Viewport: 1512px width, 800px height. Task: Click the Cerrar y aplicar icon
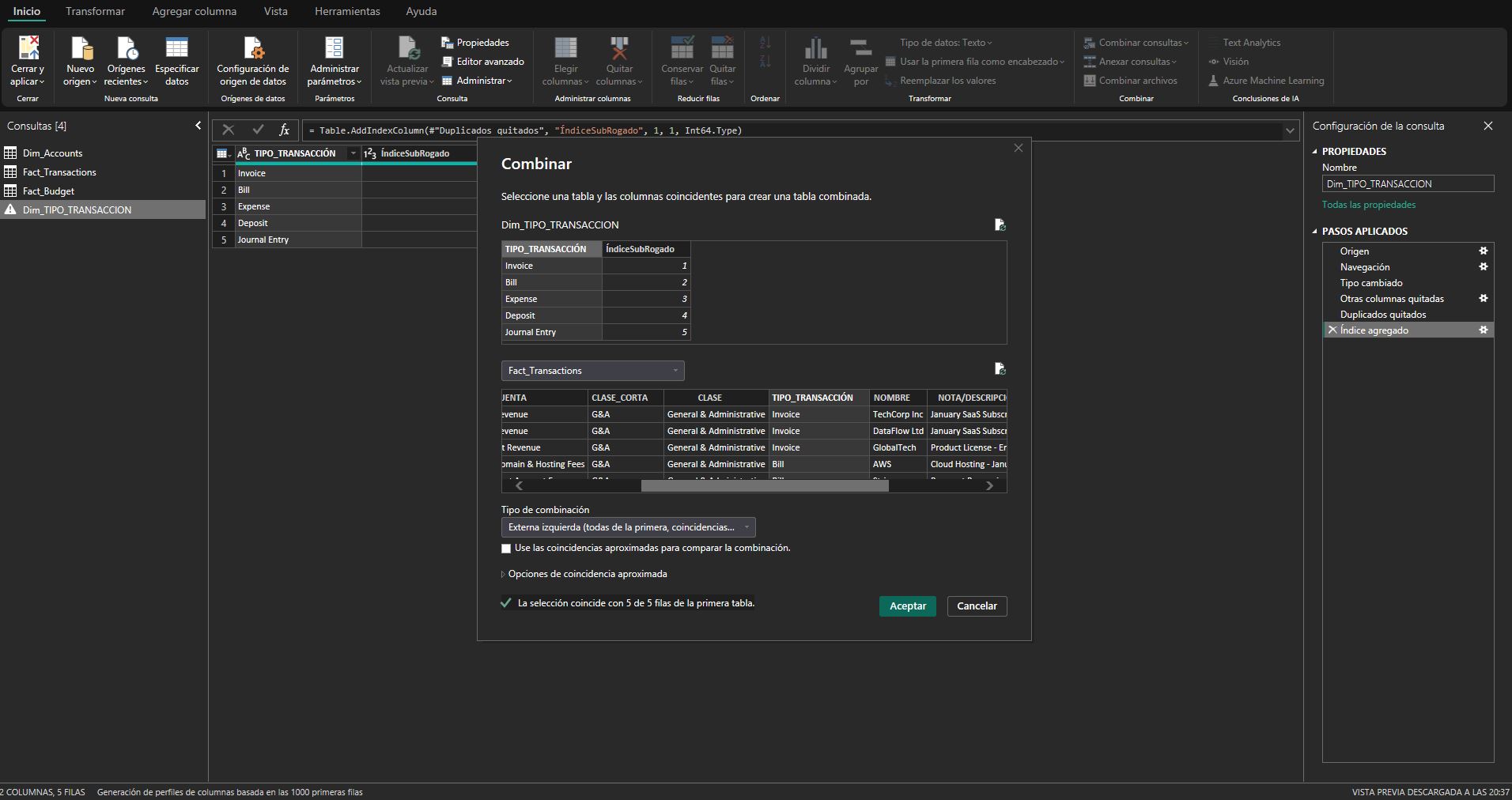coord(28,48)
